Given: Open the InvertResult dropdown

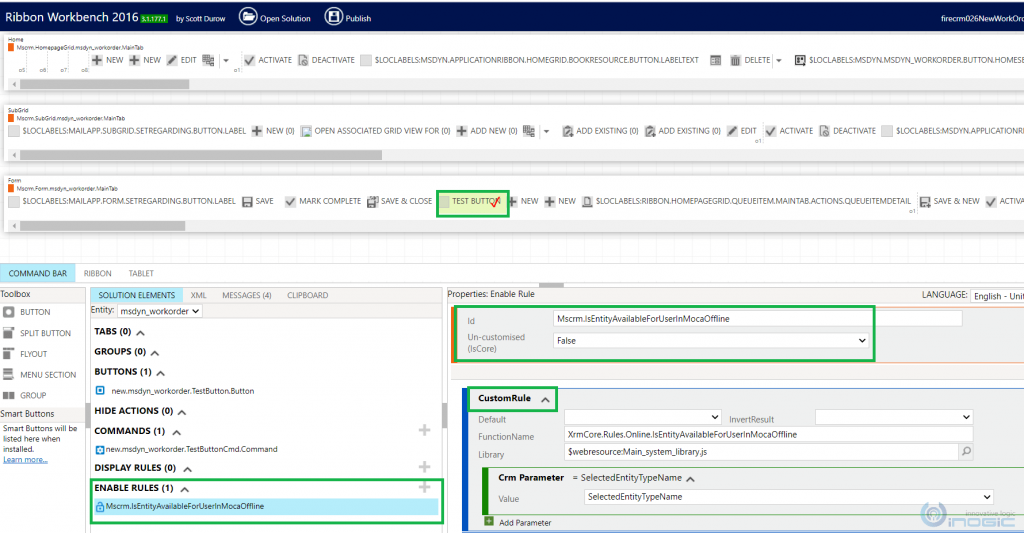Looking at the screenshot, I should pyautogui.click(x=893, y=417).
